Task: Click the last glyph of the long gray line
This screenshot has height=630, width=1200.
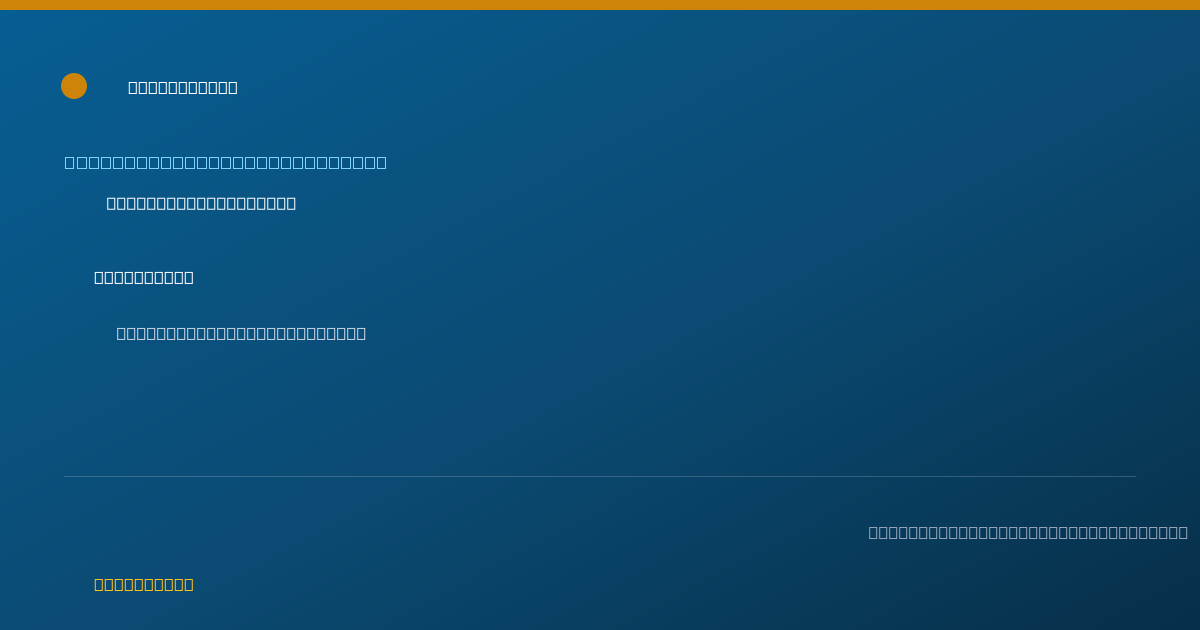Action: coord(362,333)
